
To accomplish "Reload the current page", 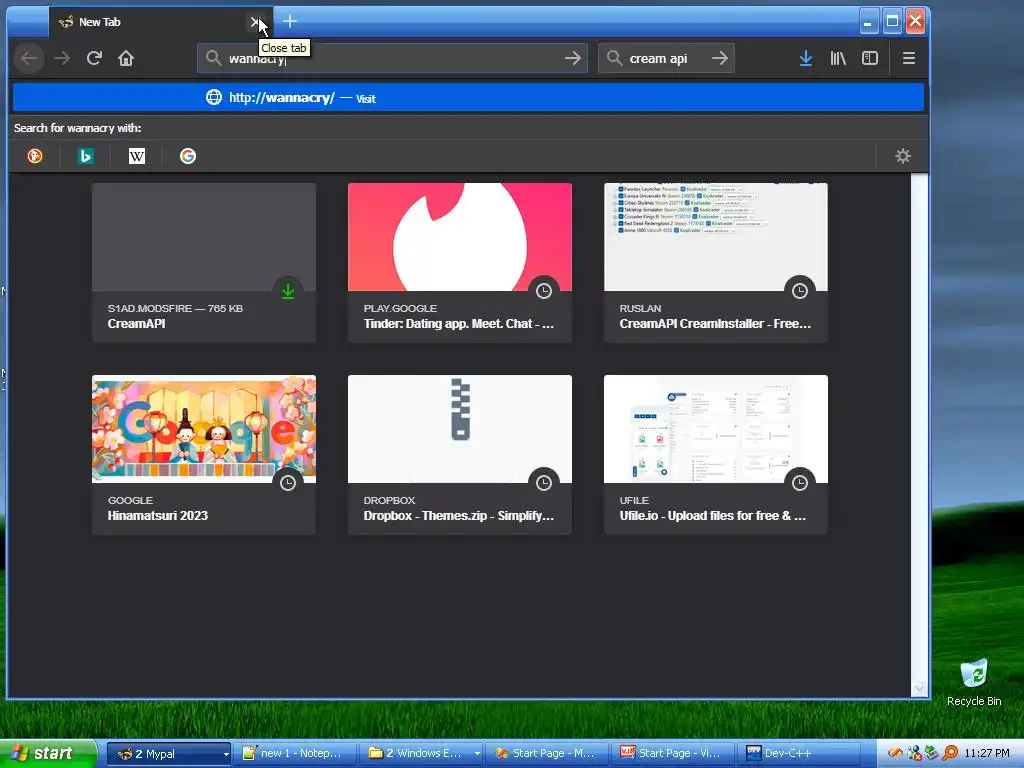I will pyautogui.click(x=94, y=59).
